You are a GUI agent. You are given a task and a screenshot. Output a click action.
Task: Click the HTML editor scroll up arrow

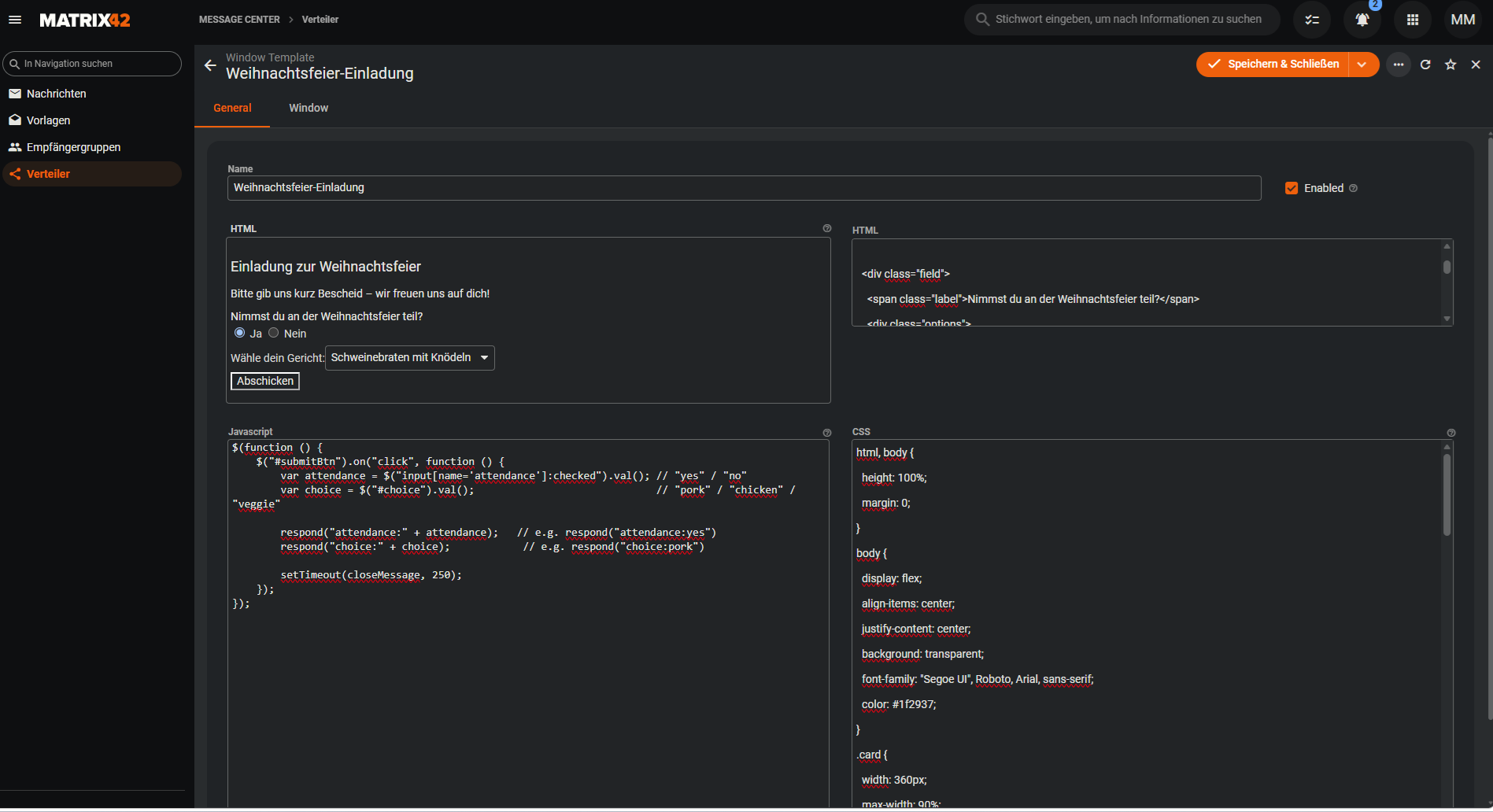(x=1447, y=246)
